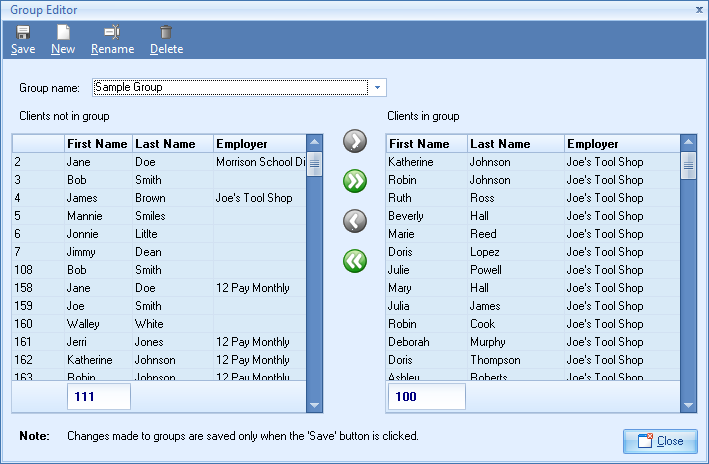
Task: Sort left list by Employer column header
Action: pos(258,144)
